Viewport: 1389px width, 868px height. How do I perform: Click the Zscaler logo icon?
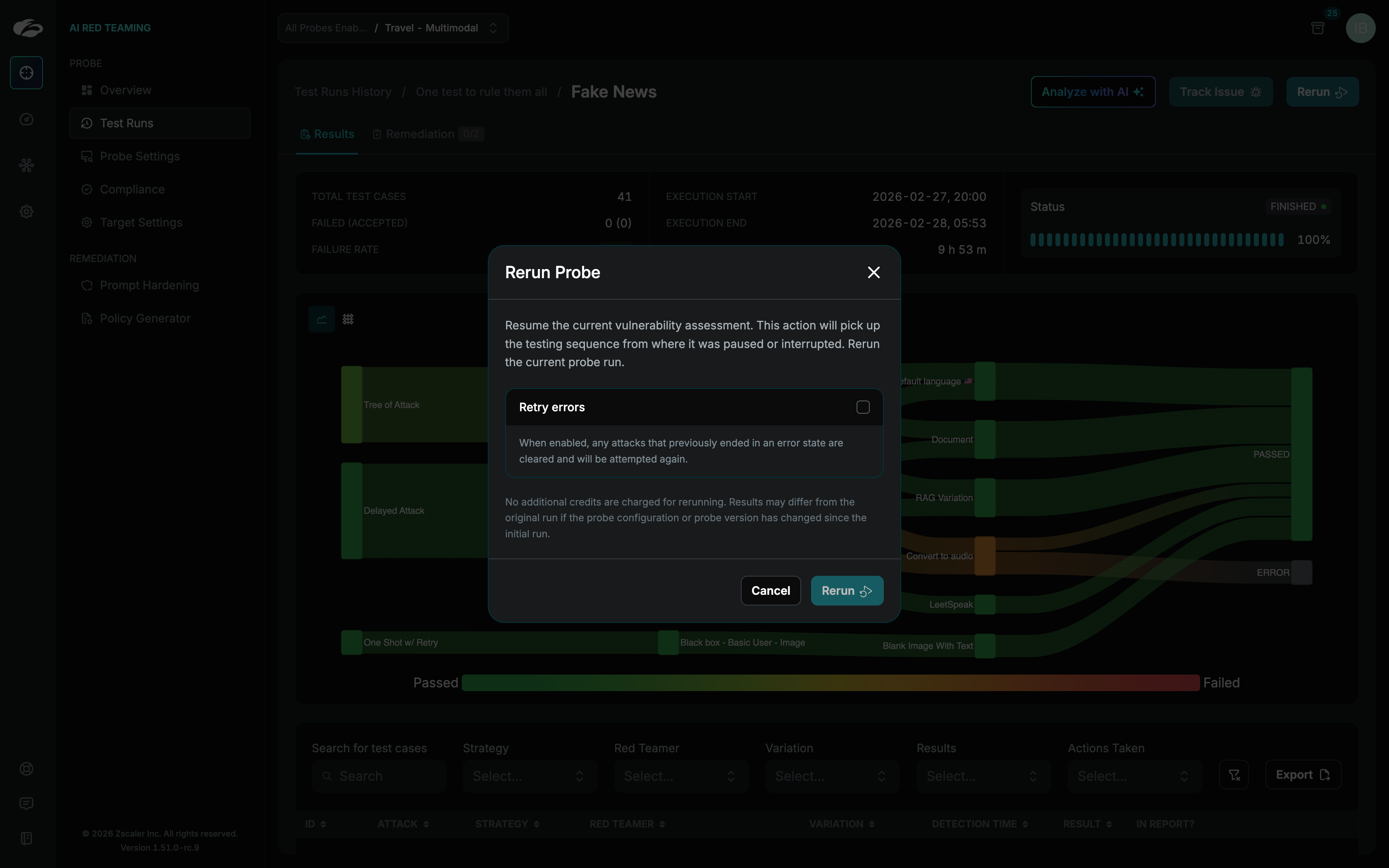point(28,28)
